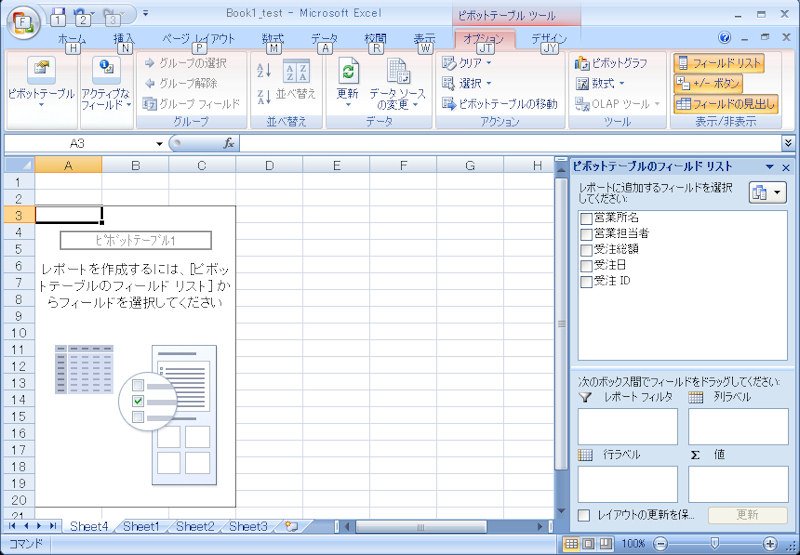This screenshot has height=555, width=800.
Task: Toggle the +/- ボタン option
Action: click(708, 84)
